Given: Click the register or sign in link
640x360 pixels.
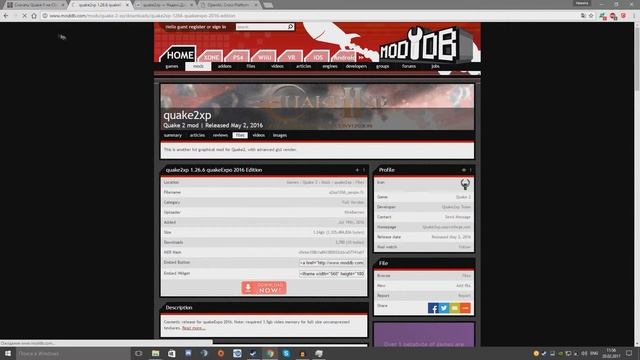Looking at the screenshot, I should 208,27.
